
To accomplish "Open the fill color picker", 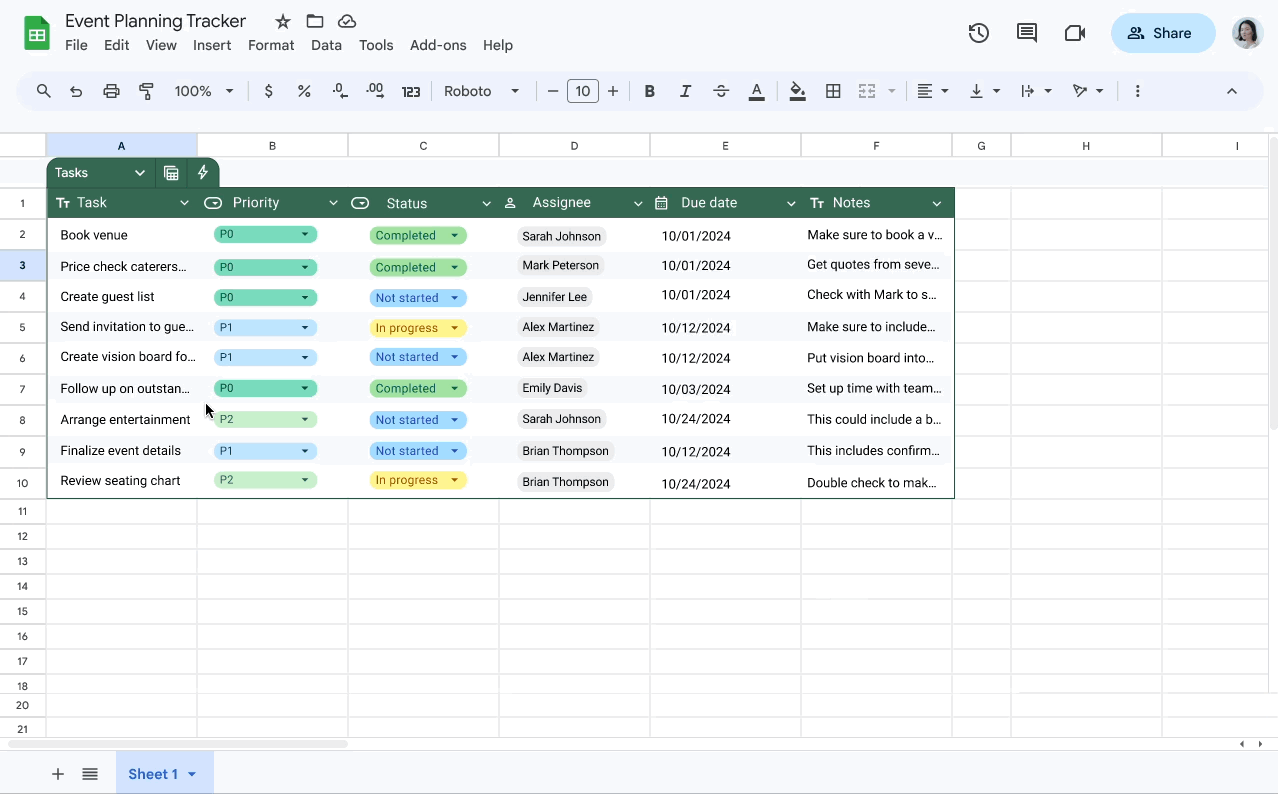I will click(x=797, y=91).
